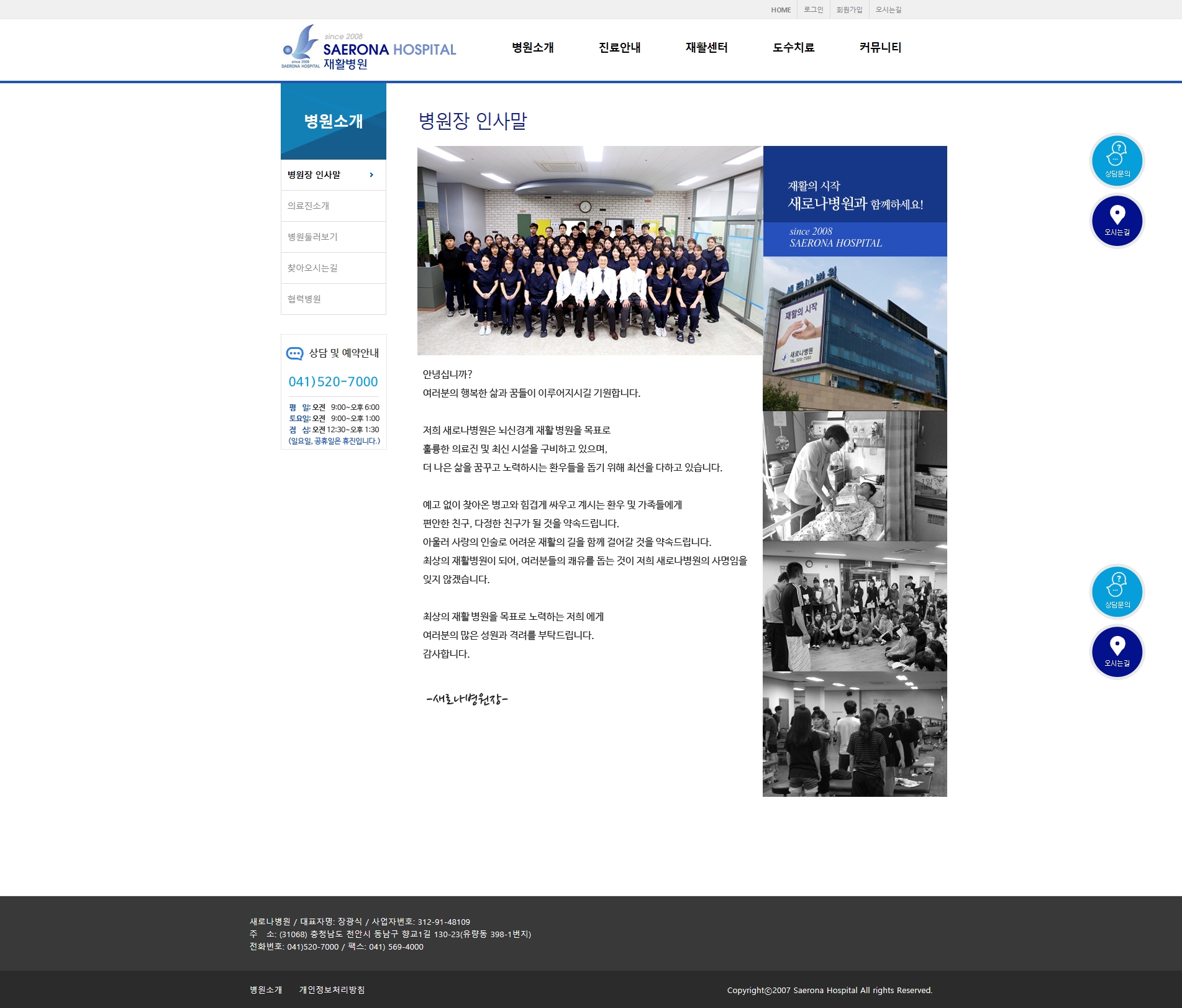Open the upper 오시는길 map pin icon
This screenshot has height=1008, width=1182.
point(1117,220)
